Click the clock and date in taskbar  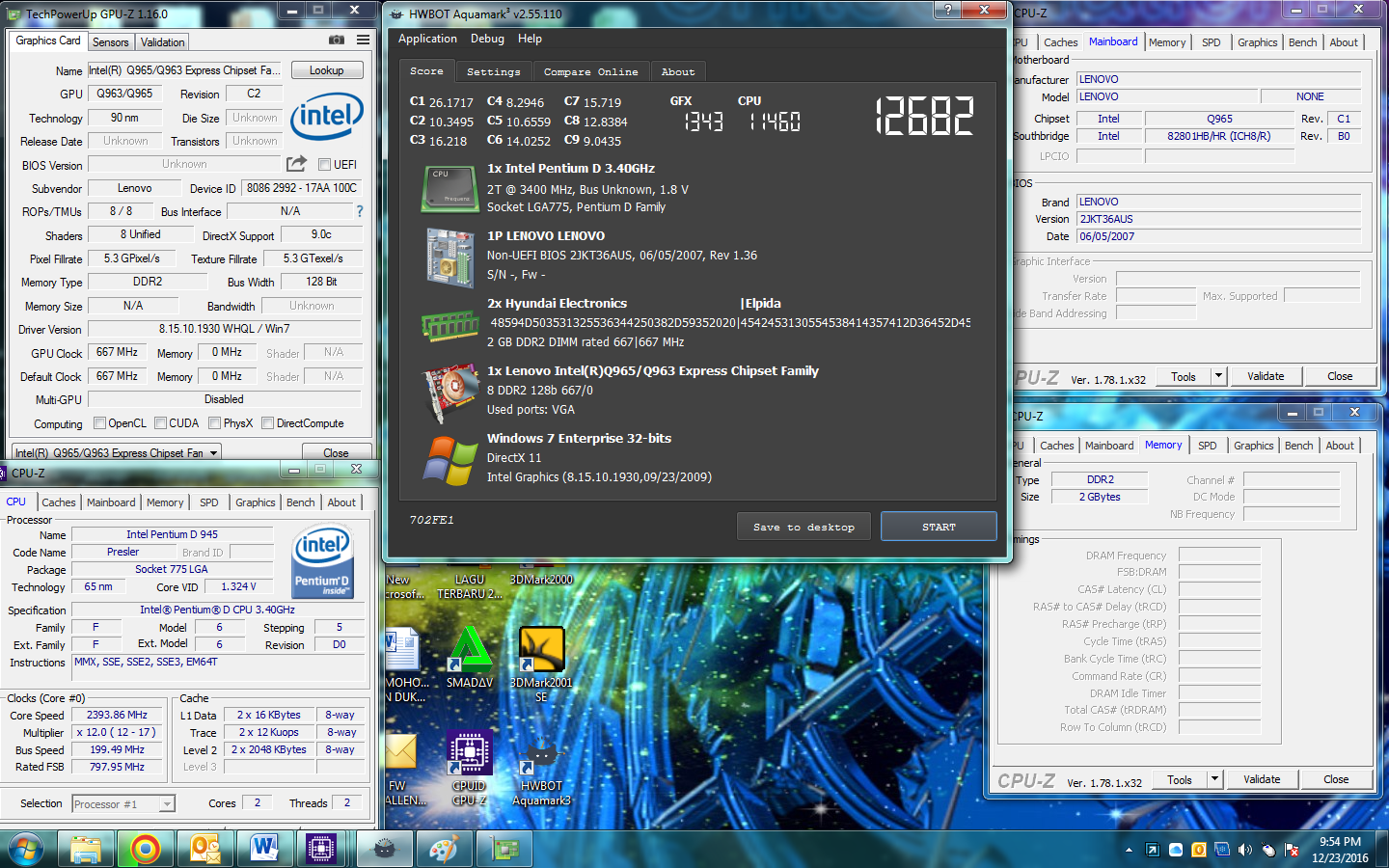(1340, 850)
